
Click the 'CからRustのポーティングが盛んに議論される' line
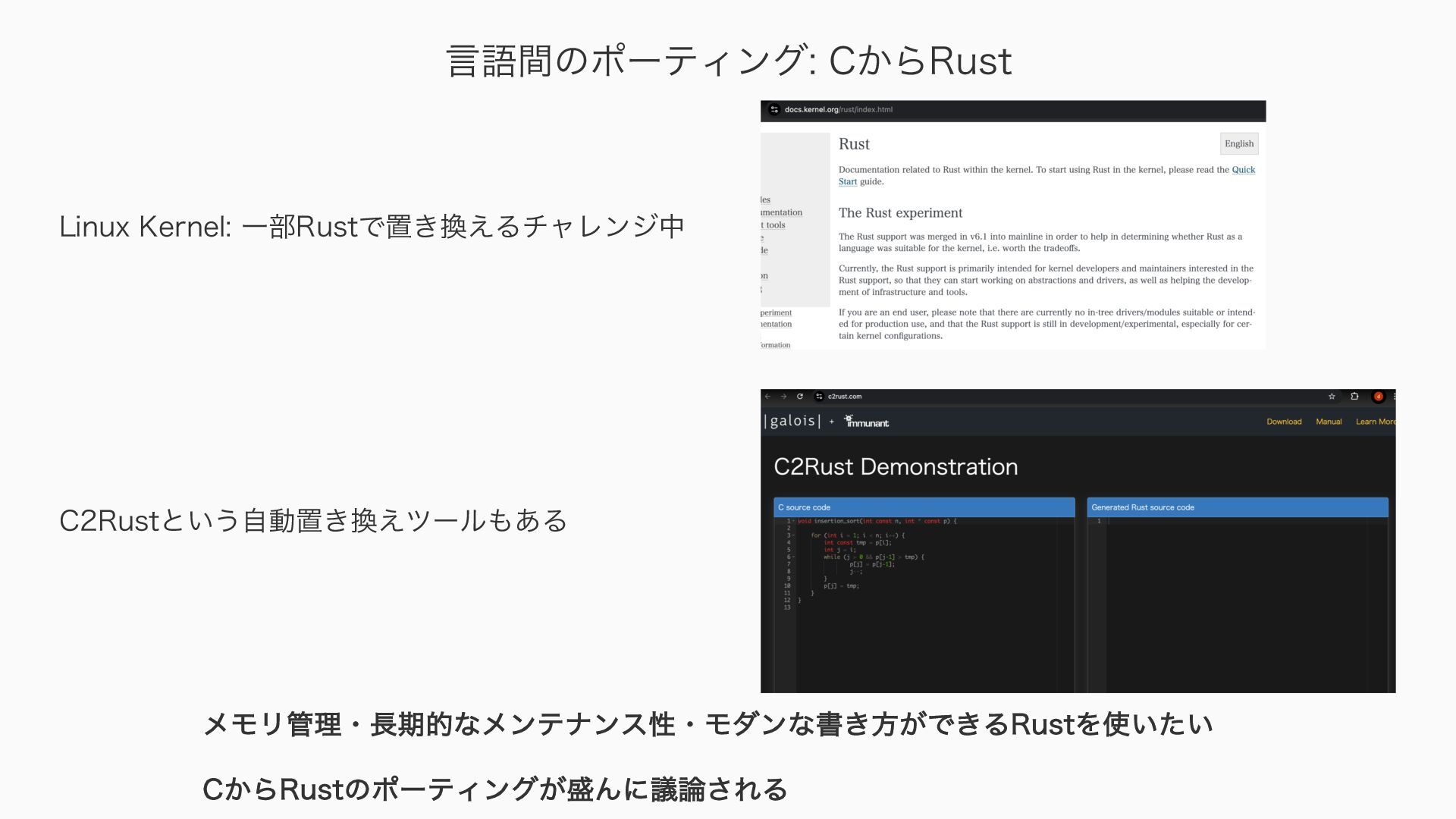(495, 789)
